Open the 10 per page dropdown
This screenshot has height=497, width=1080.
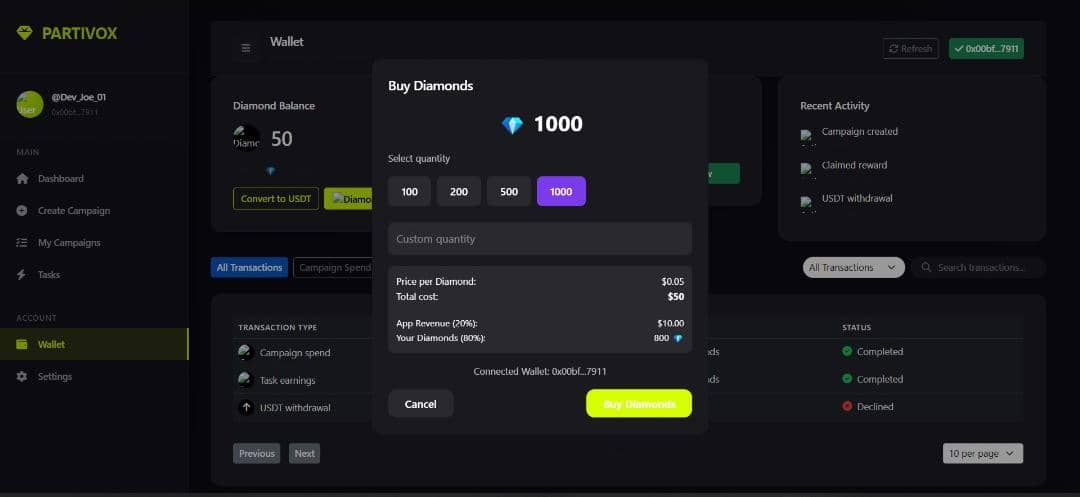coord(982,454)
